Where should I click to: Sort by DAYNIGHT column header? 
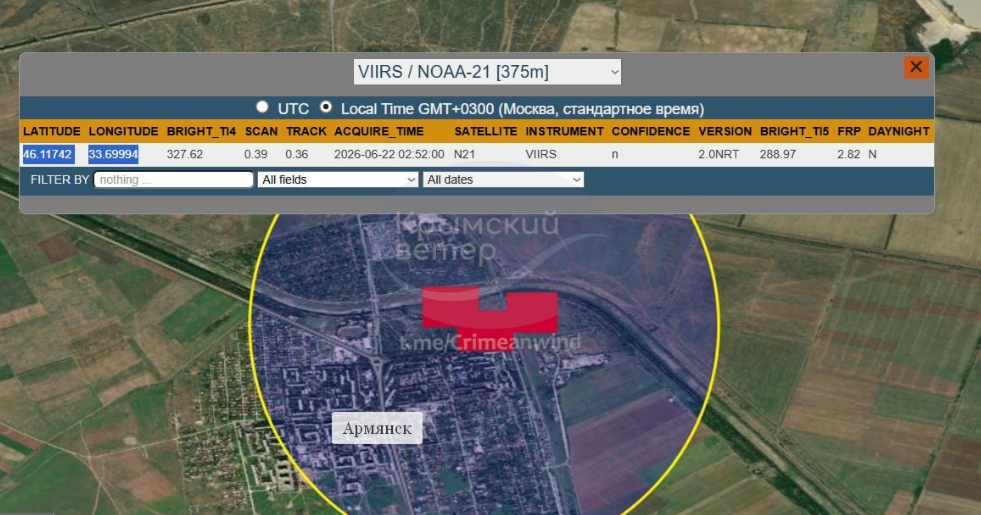(899, 131)
